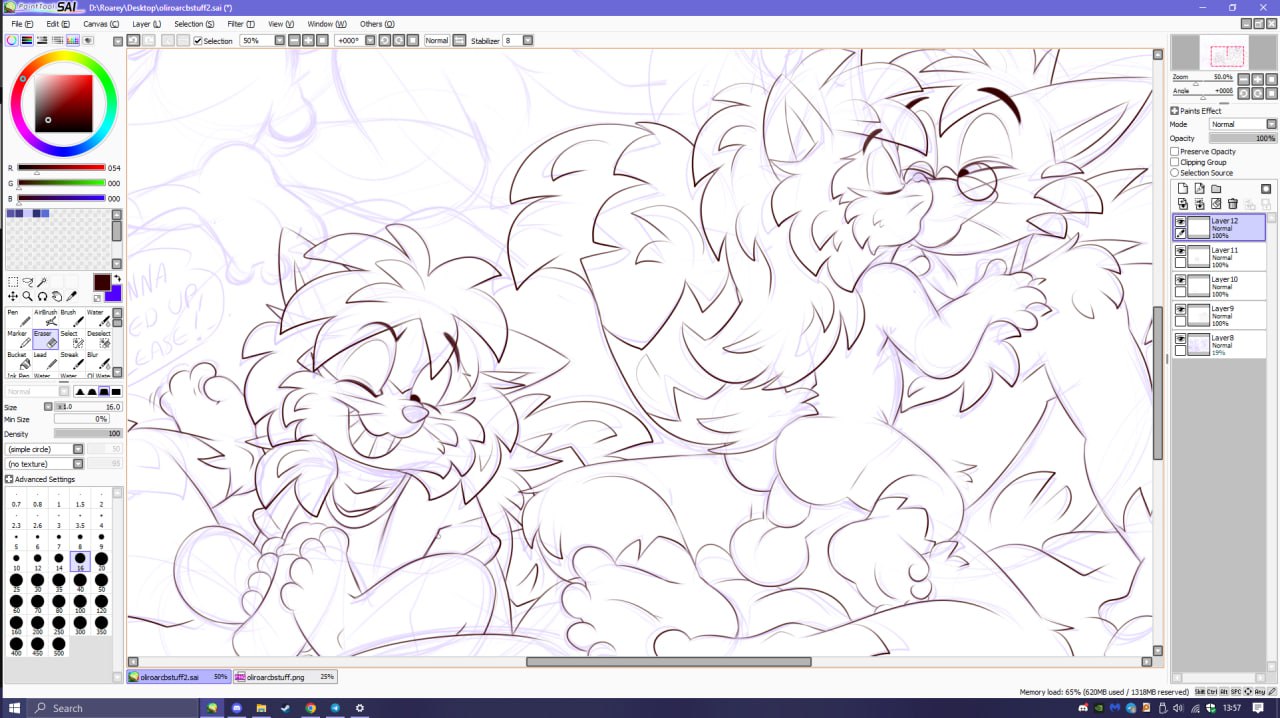Select the AirBrush tool
Screen dimensions: 1280x718
pyautogui.click(x=50, y=318)
